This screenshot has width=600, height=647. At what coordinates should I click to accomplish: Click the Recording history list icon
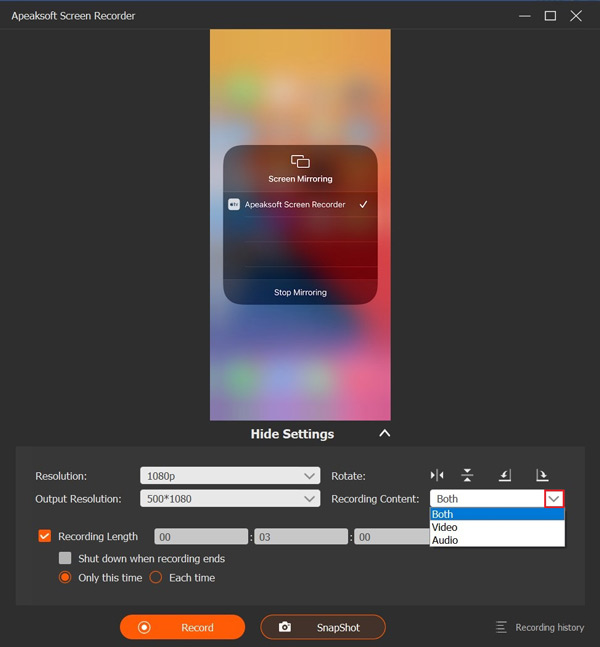pyautogui.click(x=501, y=627)
